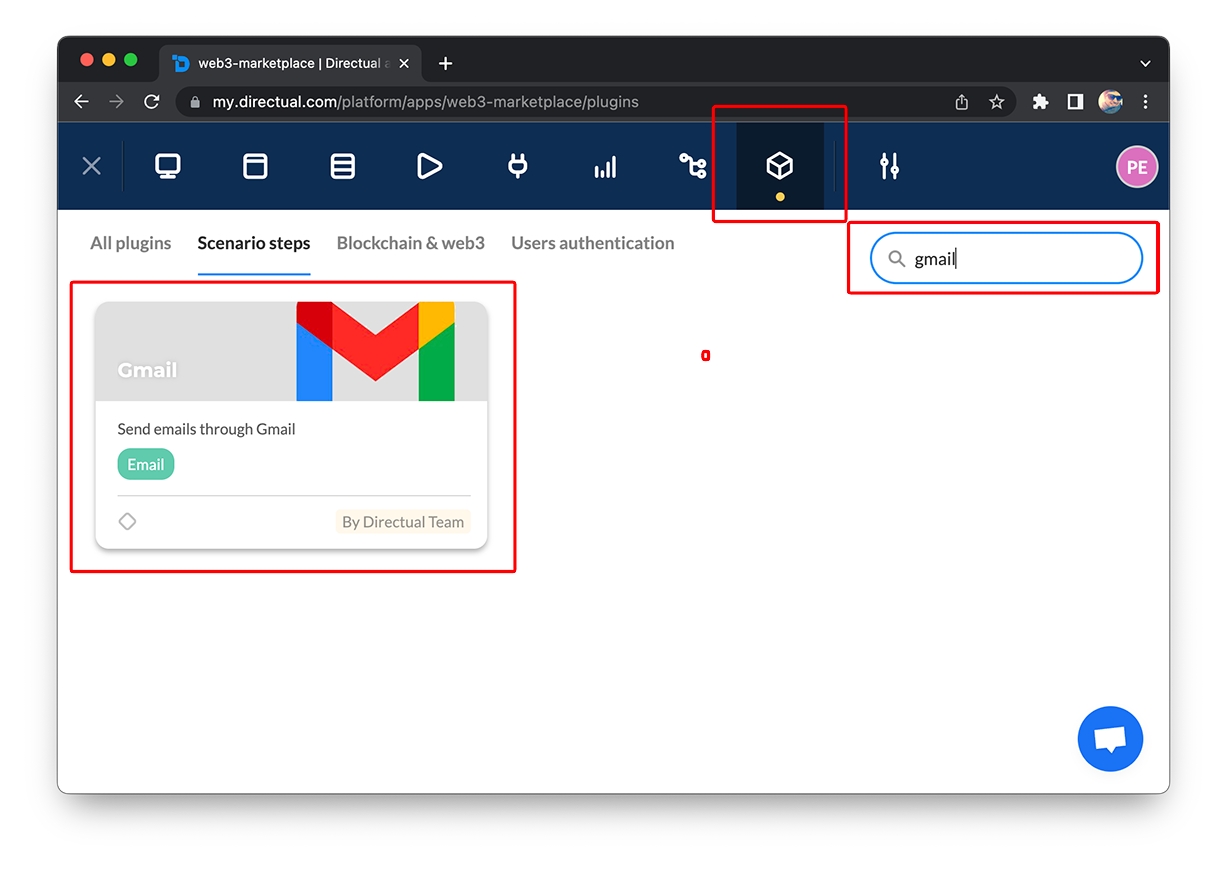Click the Email tag on Gmail card
The image size is (1227, 869).
(146, 464)
